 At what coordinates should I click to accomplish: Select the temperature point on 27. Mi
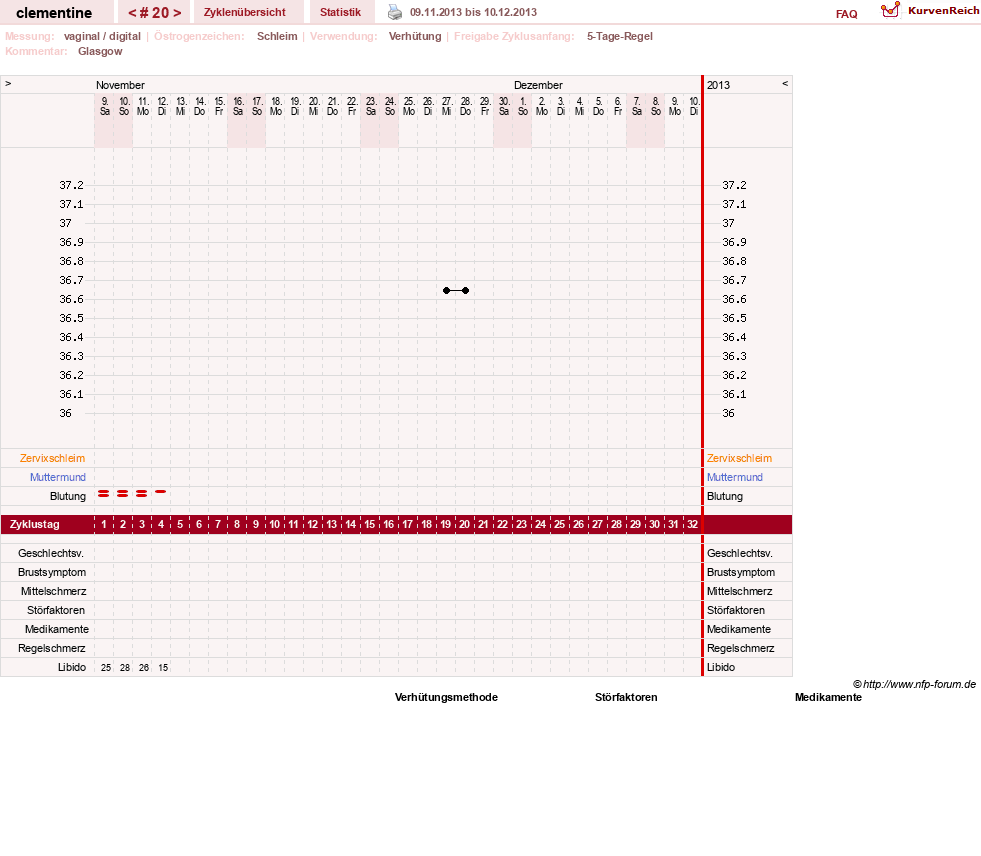[x=446, y=290]
